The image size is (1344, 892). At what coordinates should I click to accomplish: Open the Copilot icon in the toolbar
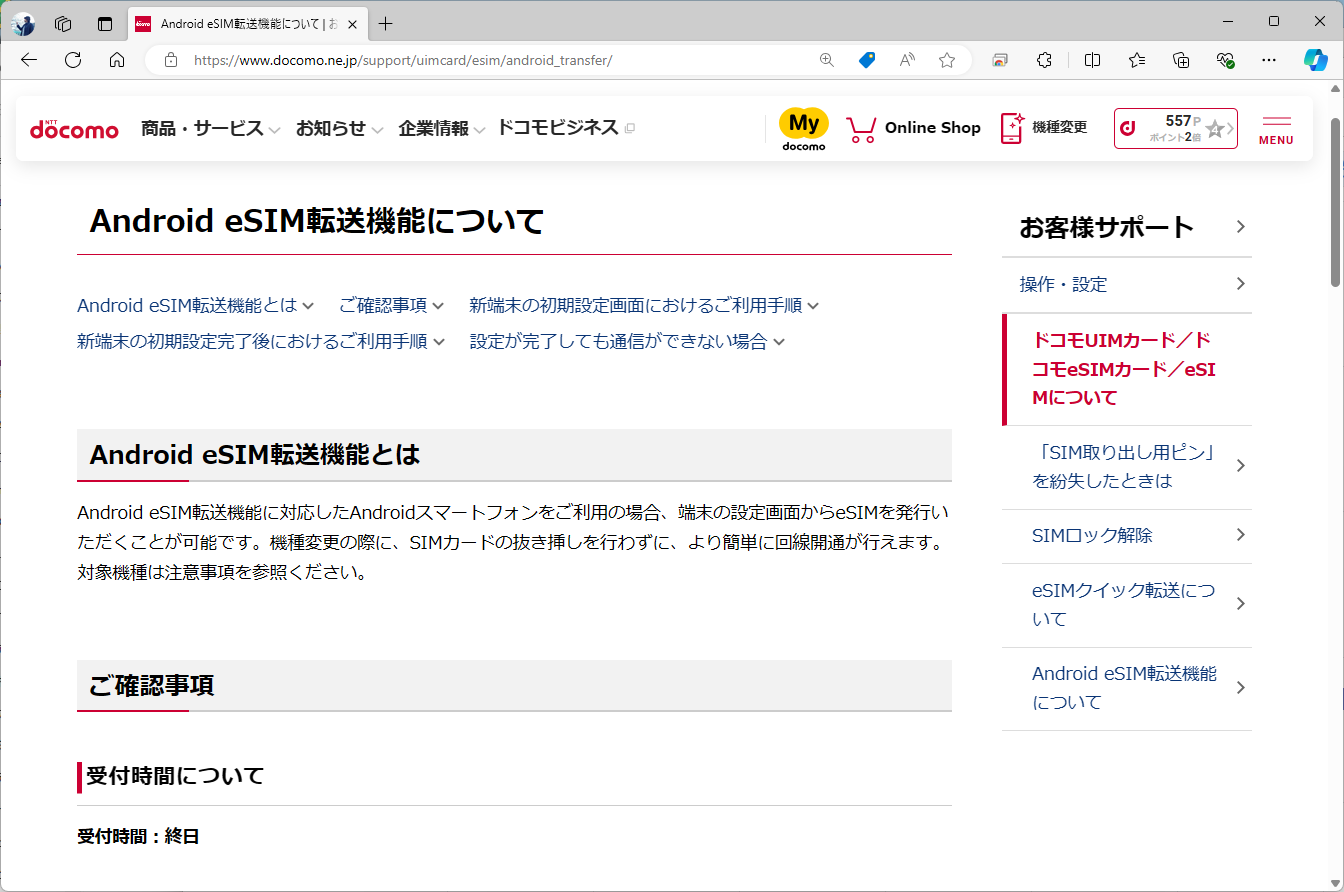click(x=1315, y=60)
